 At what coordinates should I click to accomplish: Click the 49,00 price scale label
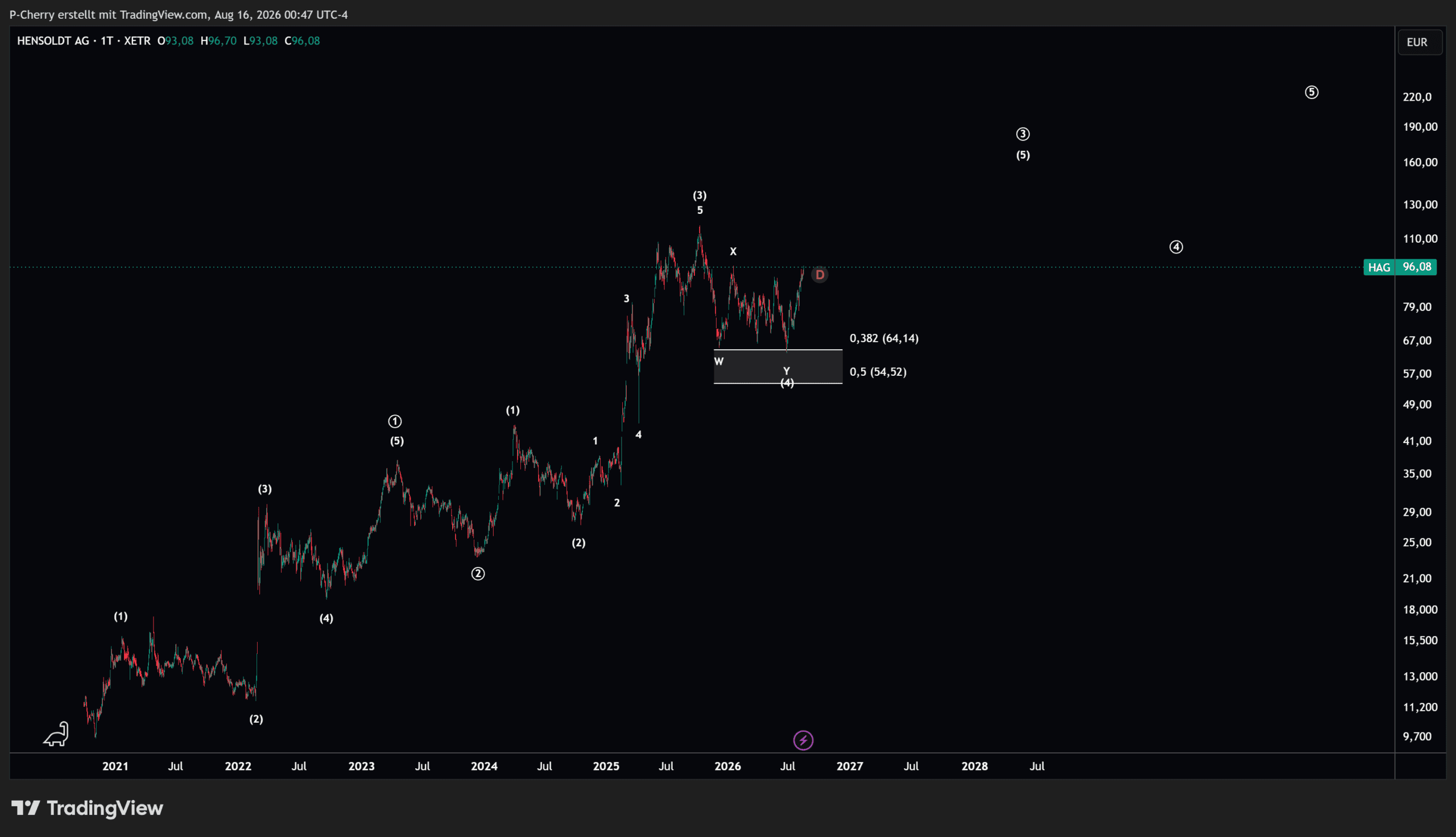click(x=1417, y=405)
